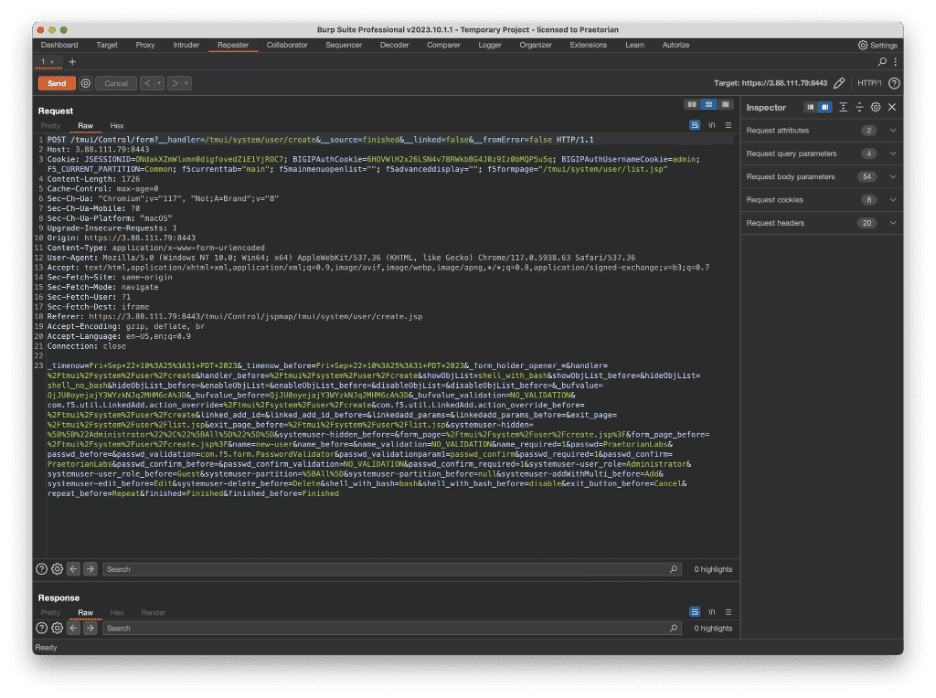Expand the Request cookies chevron
The image size is (936, 698).
pyautogui.click(x=893, y=199)
